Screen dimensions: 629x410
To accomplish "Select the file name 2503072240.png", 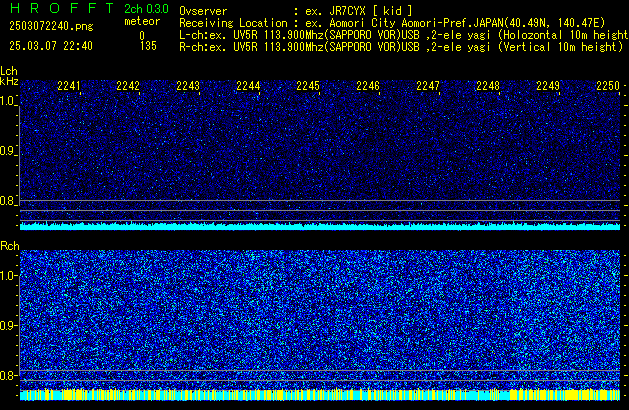I will pyautogui.click(x=51, y=26).
